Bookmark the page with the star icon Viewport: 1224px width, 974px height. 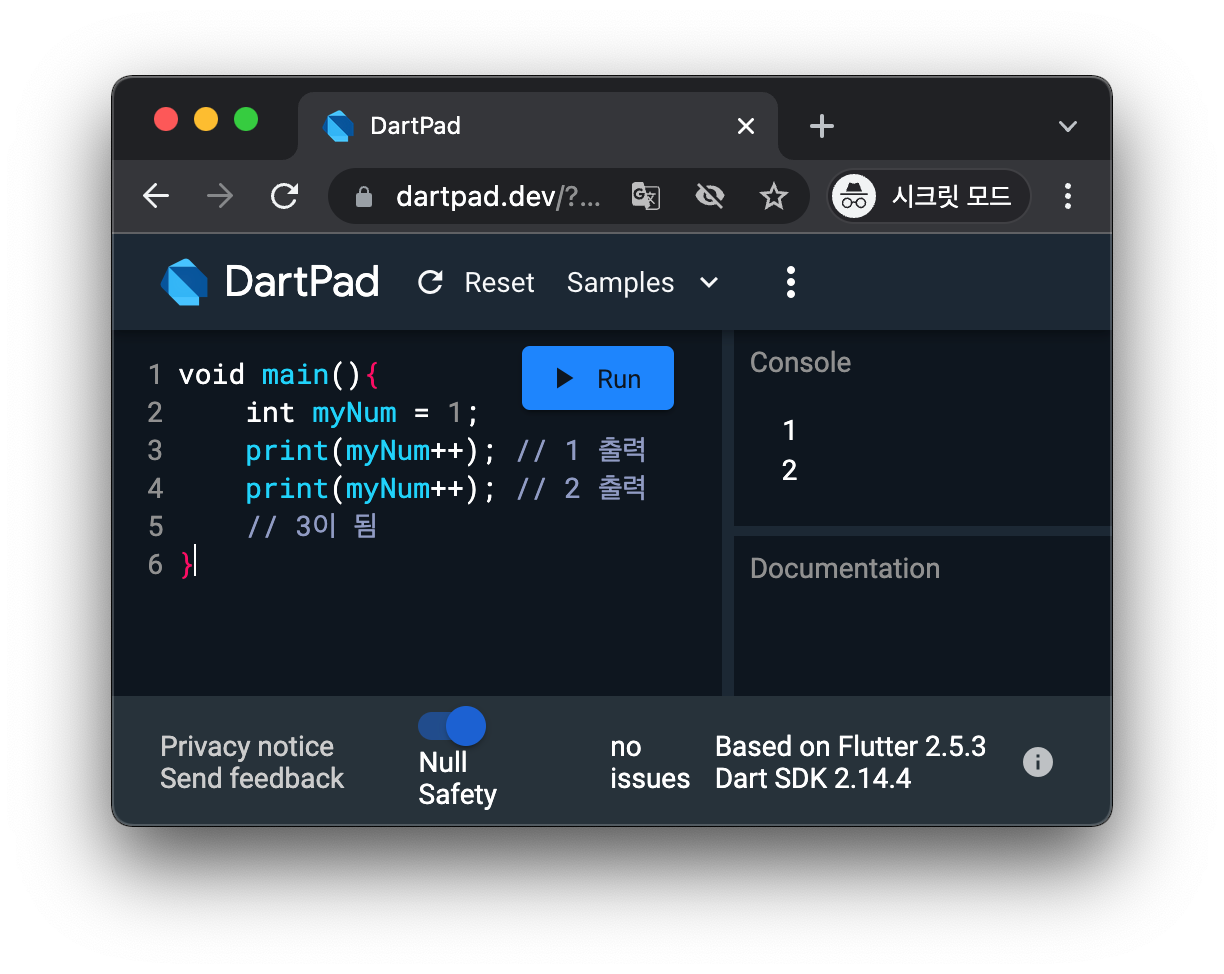(x=774, y=196)
